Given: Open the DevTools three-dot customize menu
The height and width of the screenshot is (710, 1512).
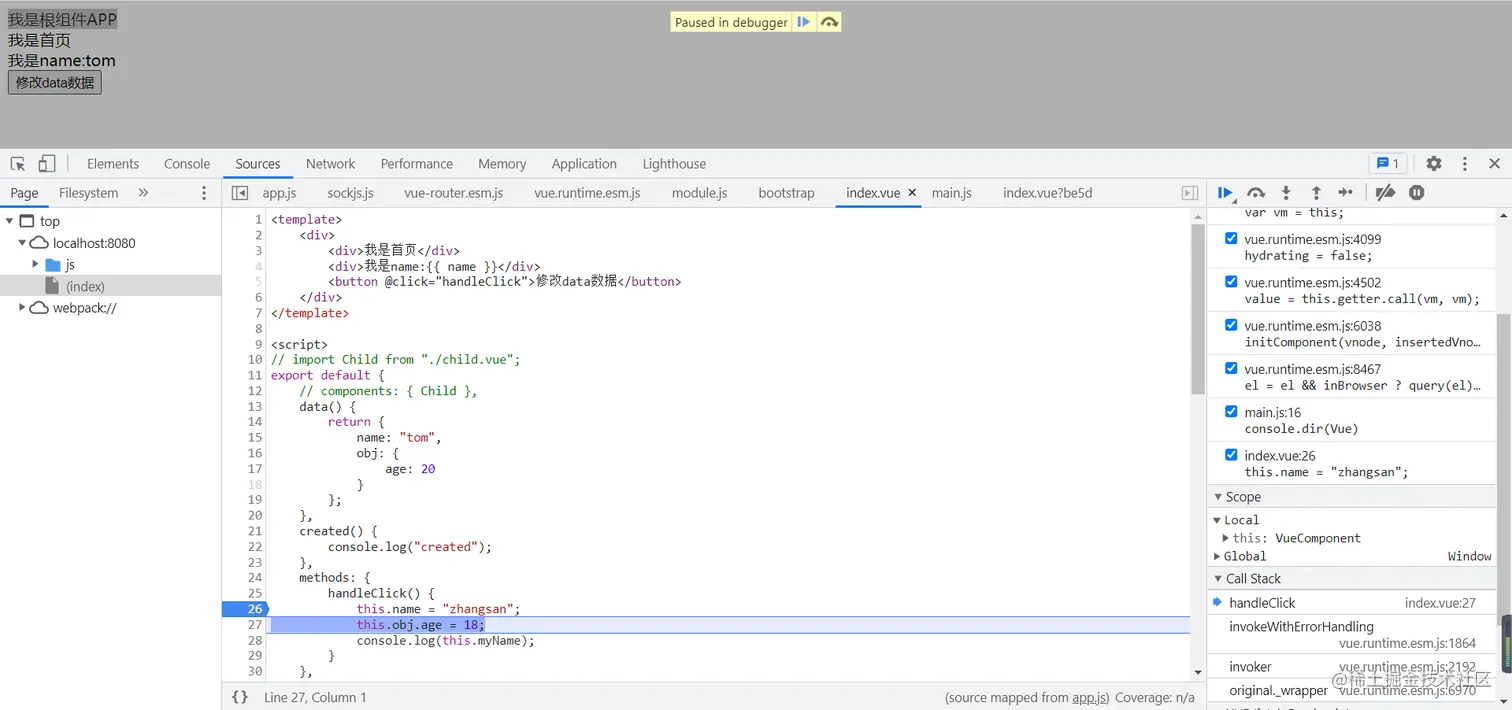Looking at the screenshot, I should click(x=1465, y=163).
